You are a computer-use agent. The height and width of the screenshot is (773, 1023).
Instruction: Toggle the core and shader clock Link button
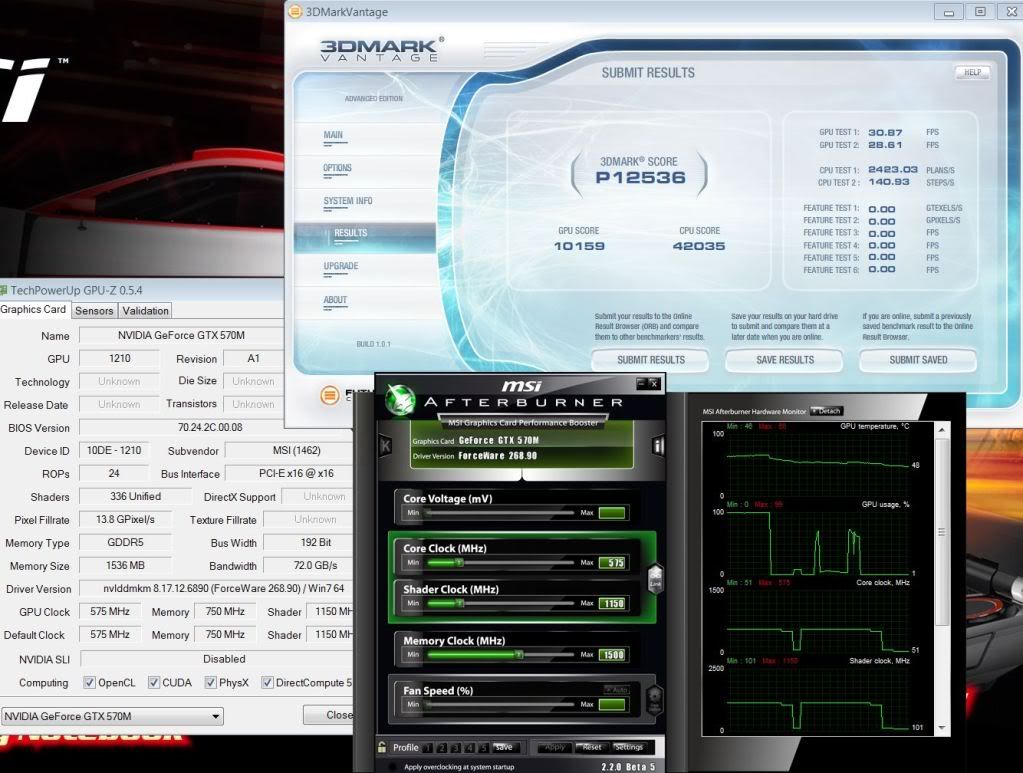tap(655, 578)
